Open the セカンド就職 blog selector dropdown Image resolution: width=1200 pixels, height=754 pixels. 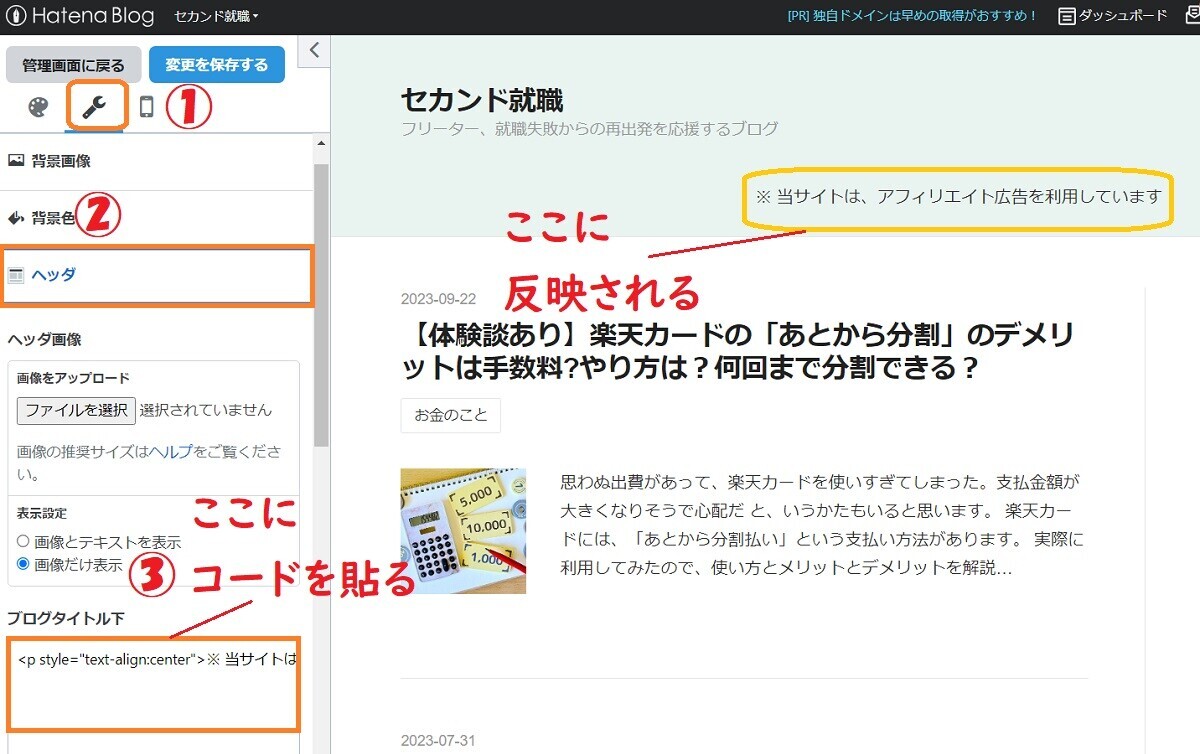tap(212, 16)
